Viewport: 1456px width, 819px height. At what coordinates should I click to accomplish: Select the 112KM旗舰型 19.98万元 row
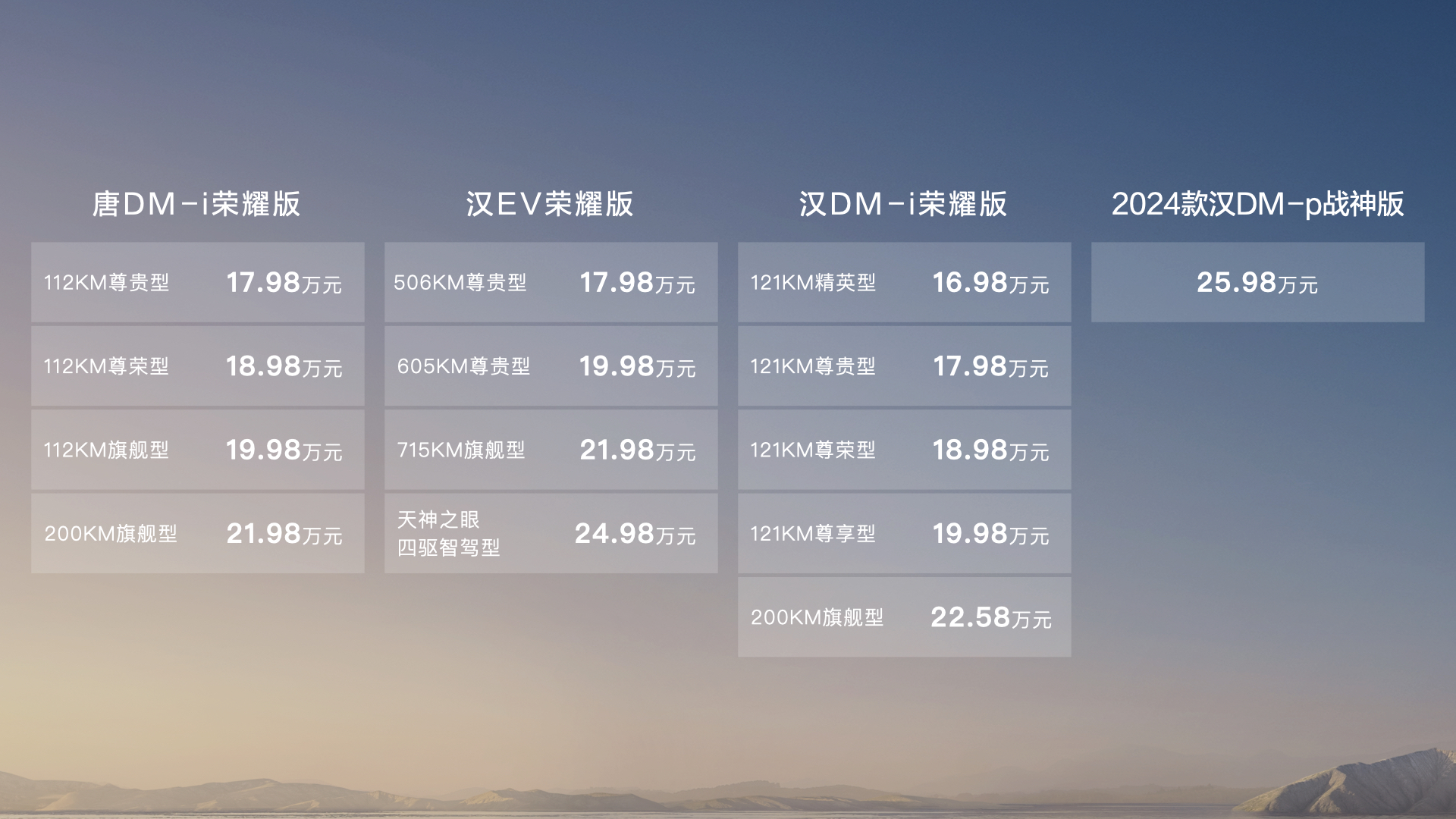[197, 450]
